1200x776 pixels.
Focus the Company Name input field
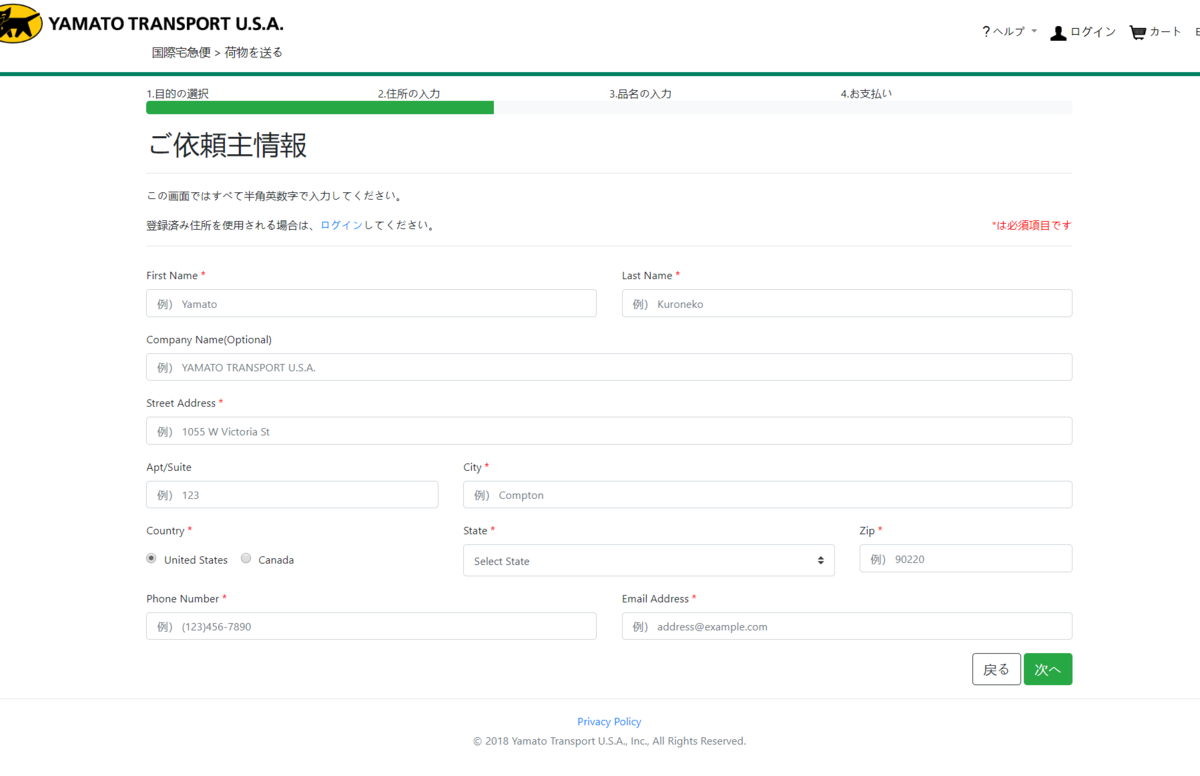(x=609, y=367)
